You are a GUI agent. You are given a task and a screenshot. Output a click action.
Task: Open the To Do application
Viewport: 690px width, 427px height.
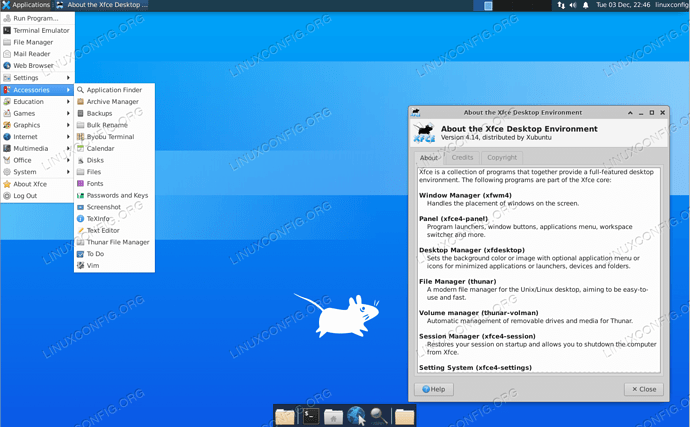(114, 254)
